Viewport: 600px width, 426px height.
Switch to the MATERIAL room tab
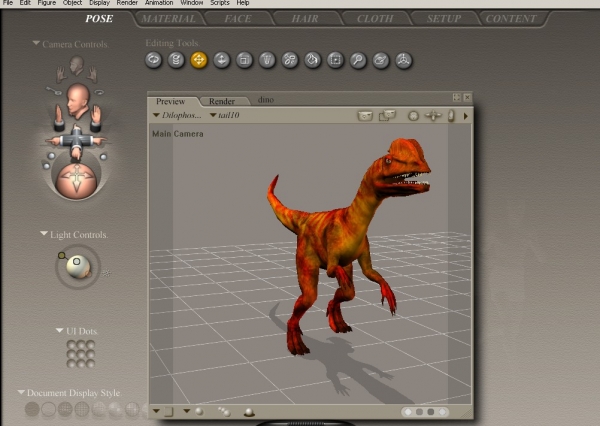pyautogui.click(x=168, y=19)
